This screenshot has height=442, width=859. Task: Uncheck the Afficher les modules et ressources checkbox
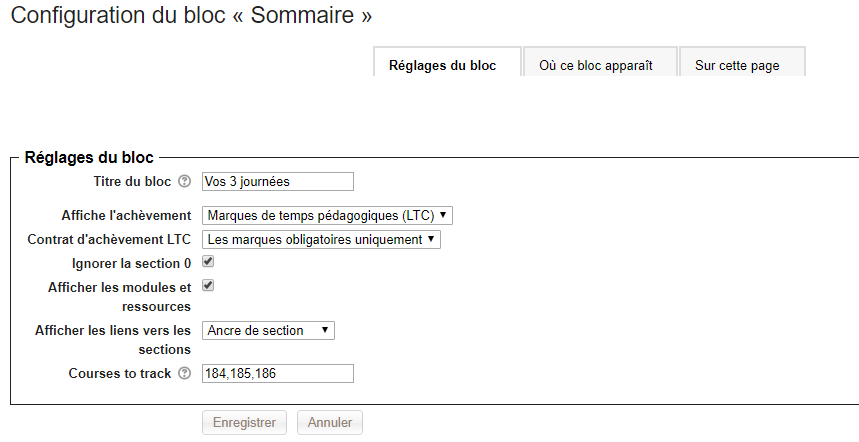coord(208,286)
